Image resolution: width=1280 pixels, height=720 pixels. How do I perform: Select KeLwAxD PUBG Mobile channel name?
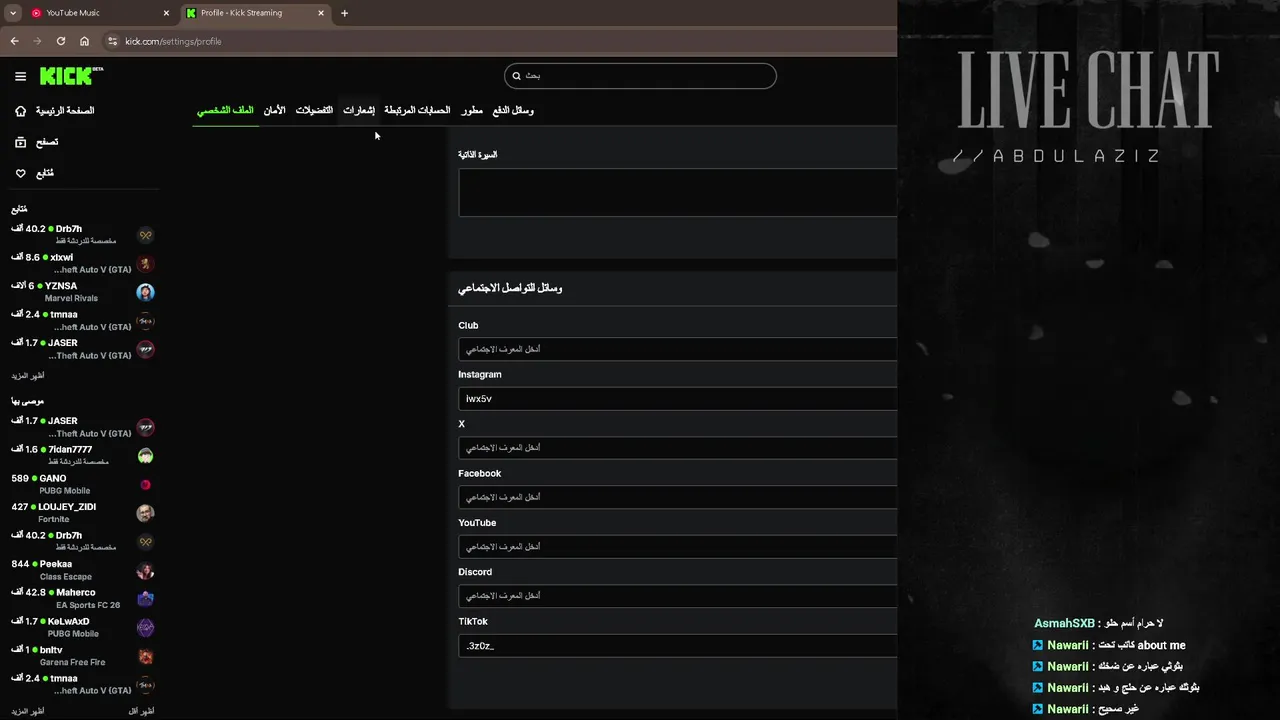(68, 621)
